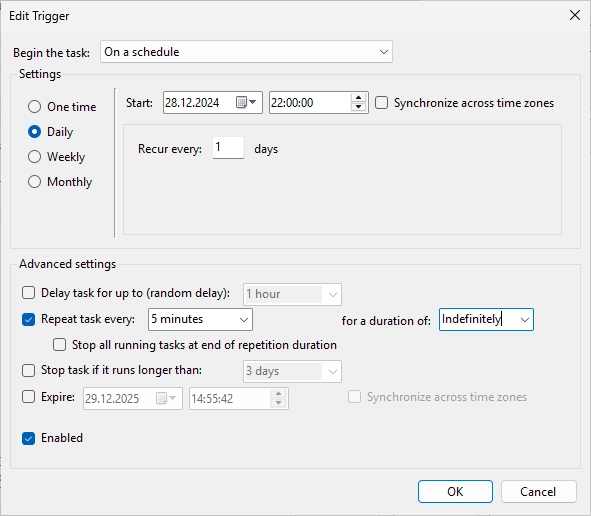This screenshot has width=591, height=516.
Task: Tick the random delay checkbox
Action: point(28,293)
